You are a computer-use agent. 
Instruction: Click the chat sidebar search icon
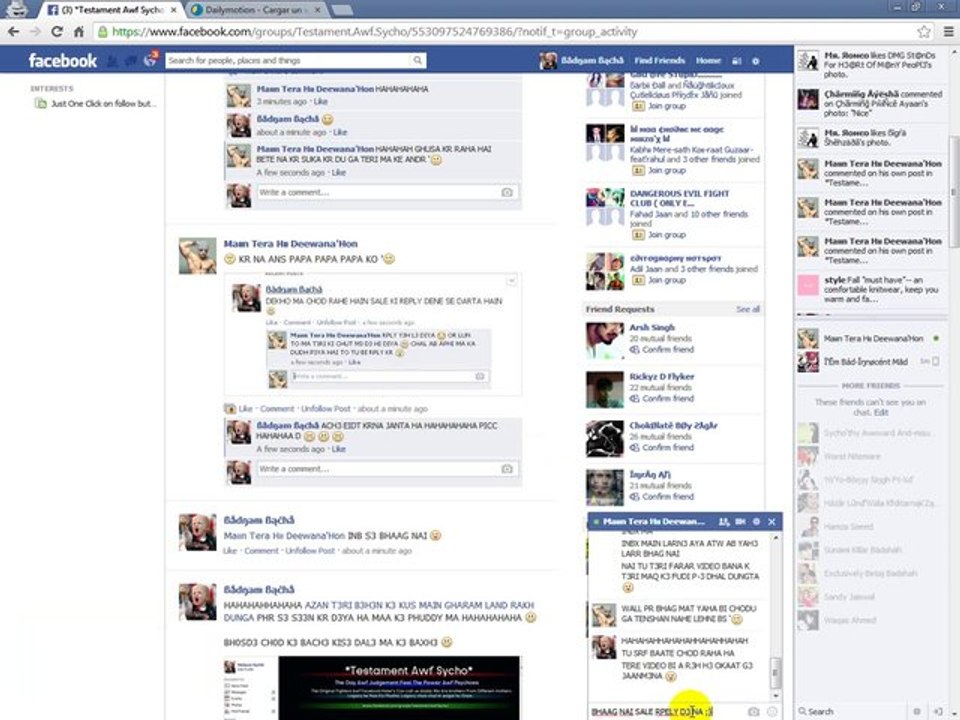pyautogui.click(x=801, y=711)
